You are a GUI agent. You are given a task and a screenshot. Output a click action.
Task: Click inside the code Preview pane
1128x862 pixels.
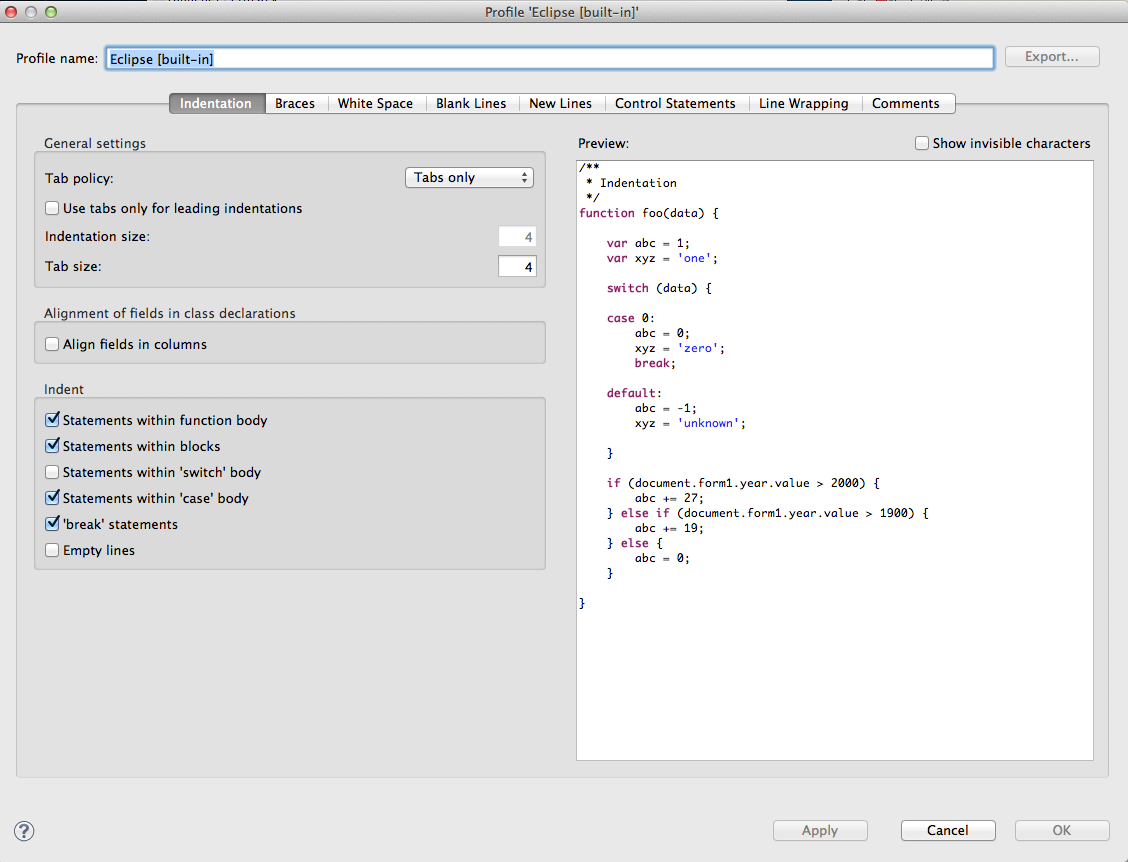point(834,660)
